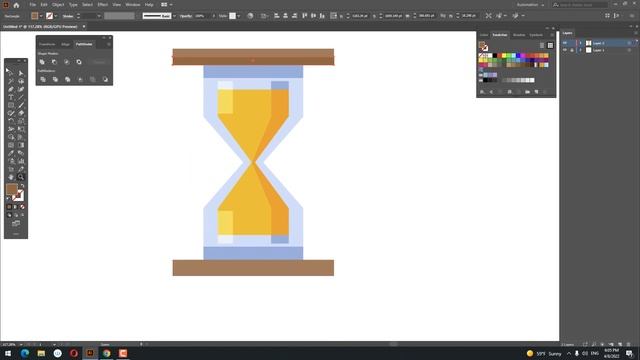Switch to the Align tab
Image resolution: width=640 pixels, height=360 pixels.
tap(65, 44)
